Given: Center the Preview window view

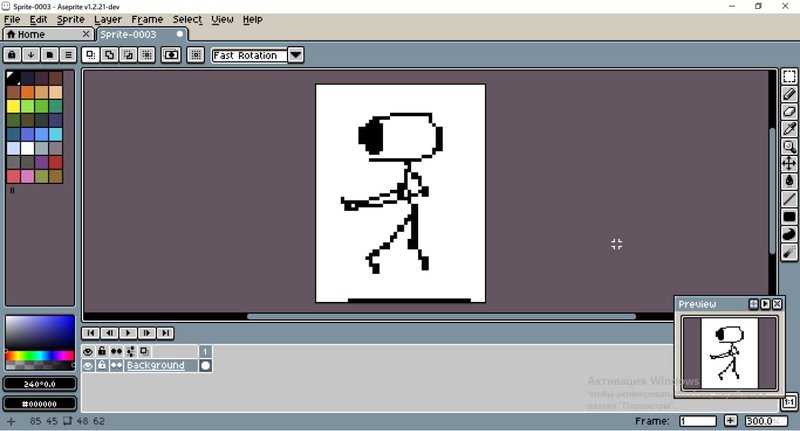Looking at the screenshot, I should coord(754,304).
